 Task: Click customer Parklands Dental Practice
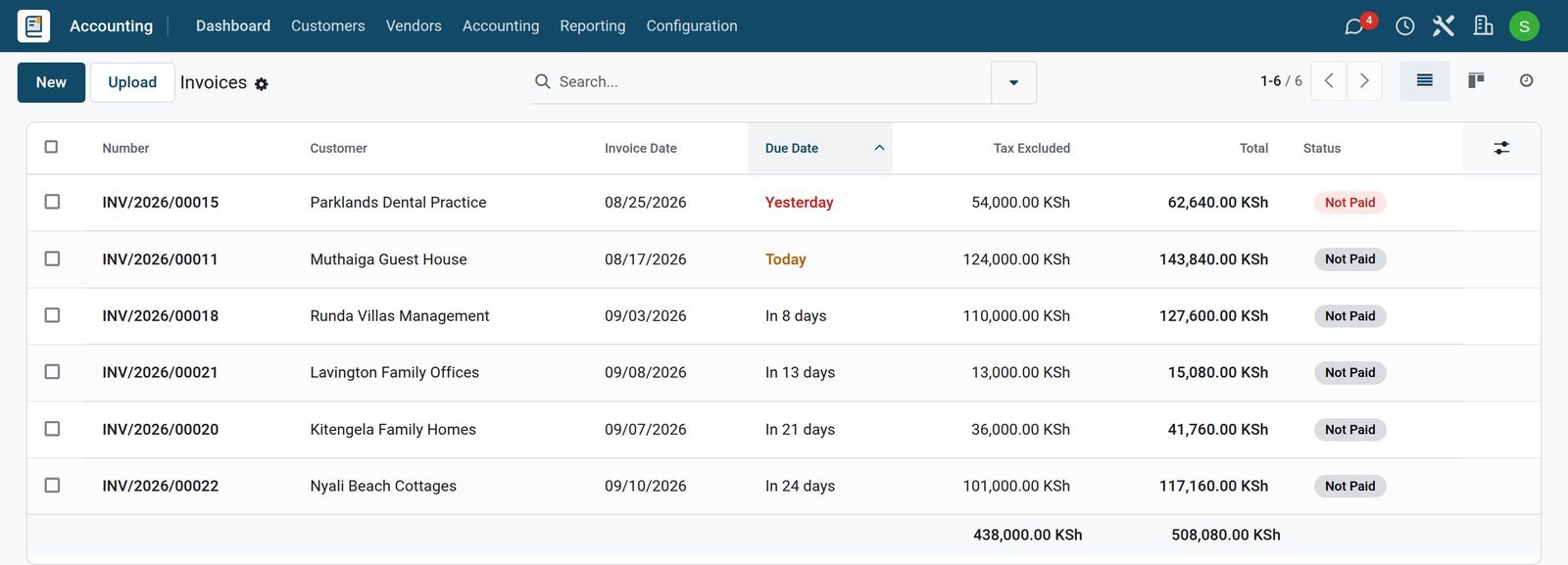[398, 202]
